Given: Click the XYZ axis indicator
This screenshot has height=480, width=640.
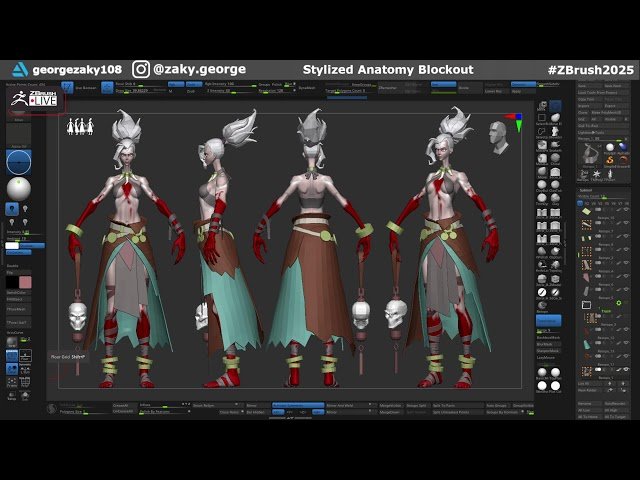Looking at the screenshot, I should pos(515,122).
